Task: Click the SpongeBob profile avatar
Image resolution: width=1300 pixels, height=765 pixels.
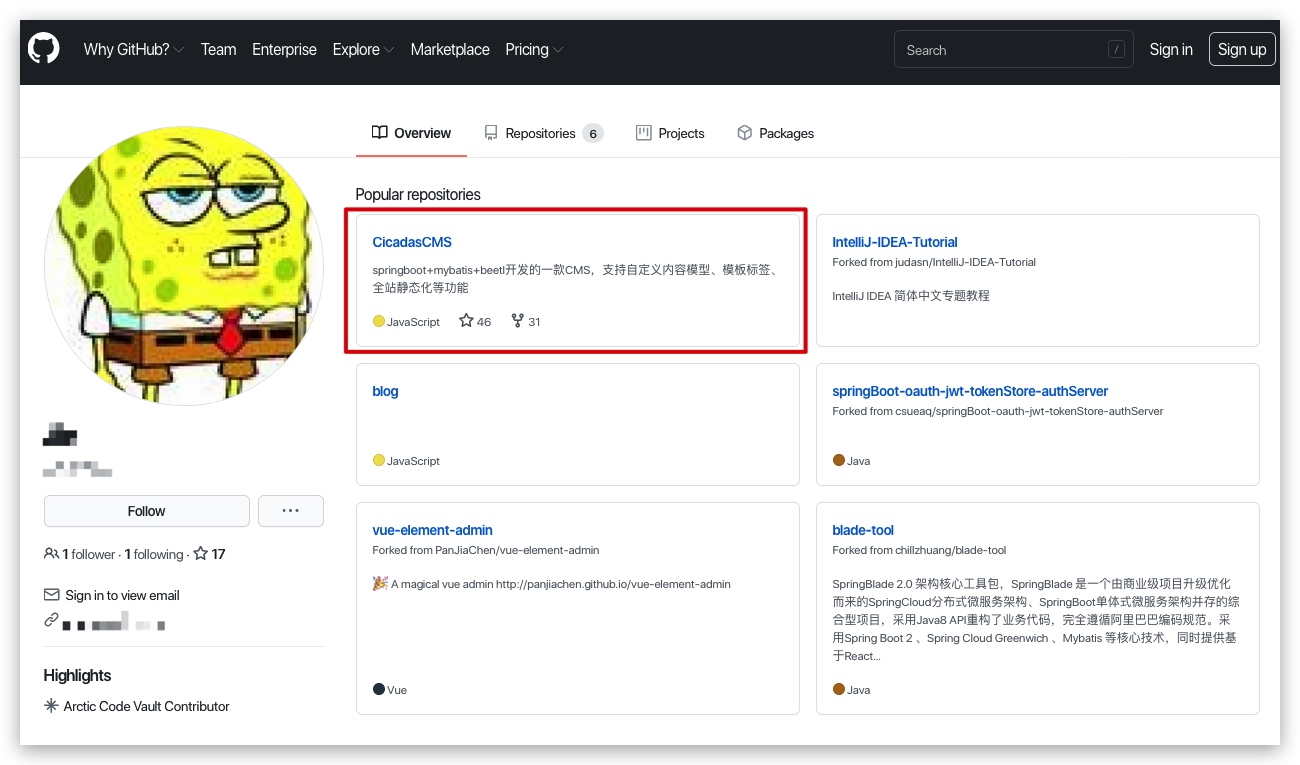Action: 184,266
